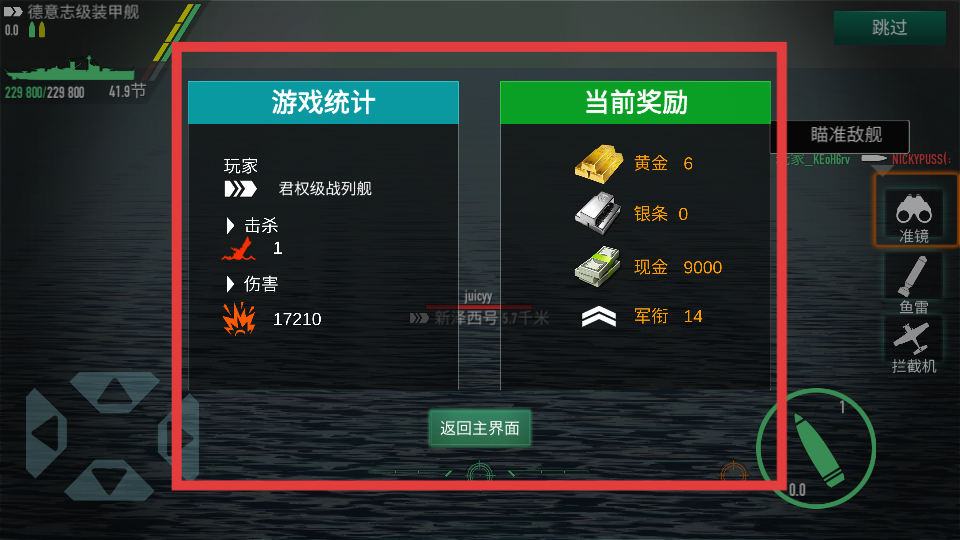This screenshot has width=960, height=540.
Task: Click the sinking ship kills icon
Action: click(239, 249)
